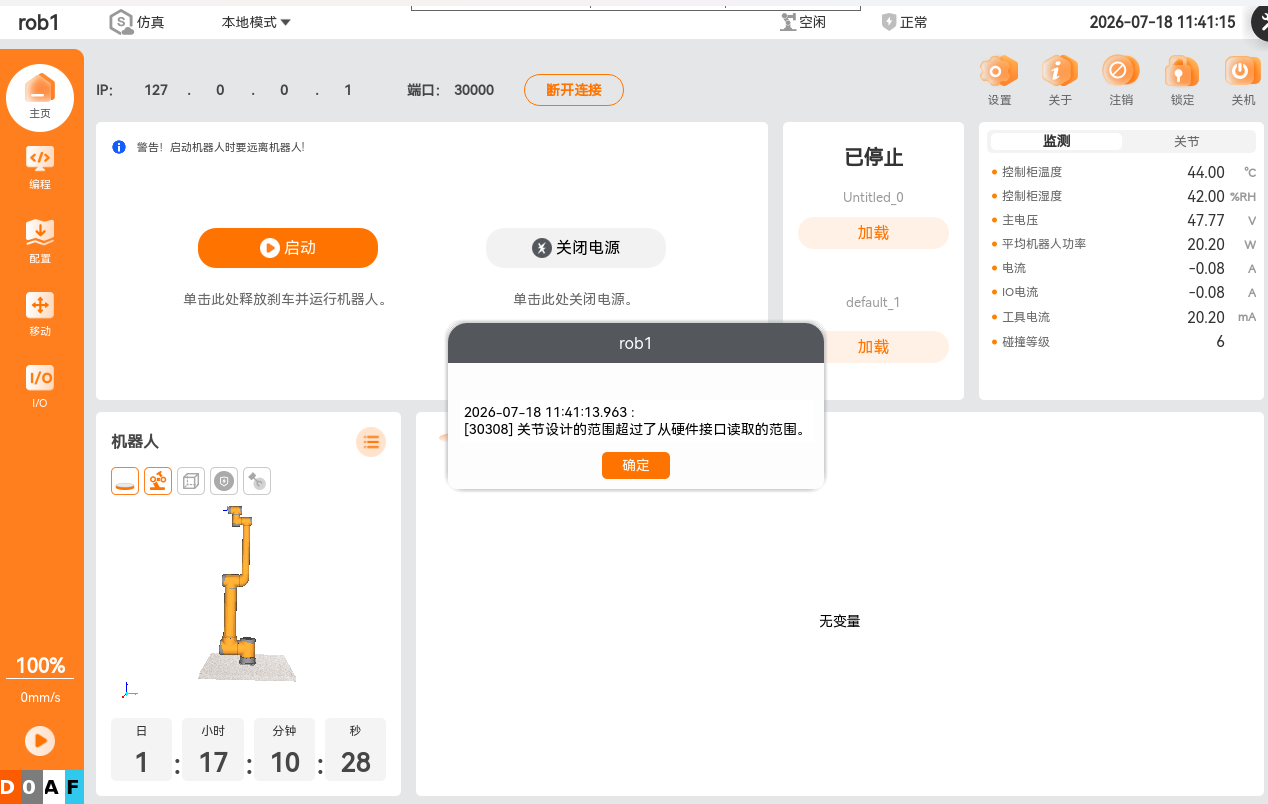Open the 移动 move page

[40, 314]
